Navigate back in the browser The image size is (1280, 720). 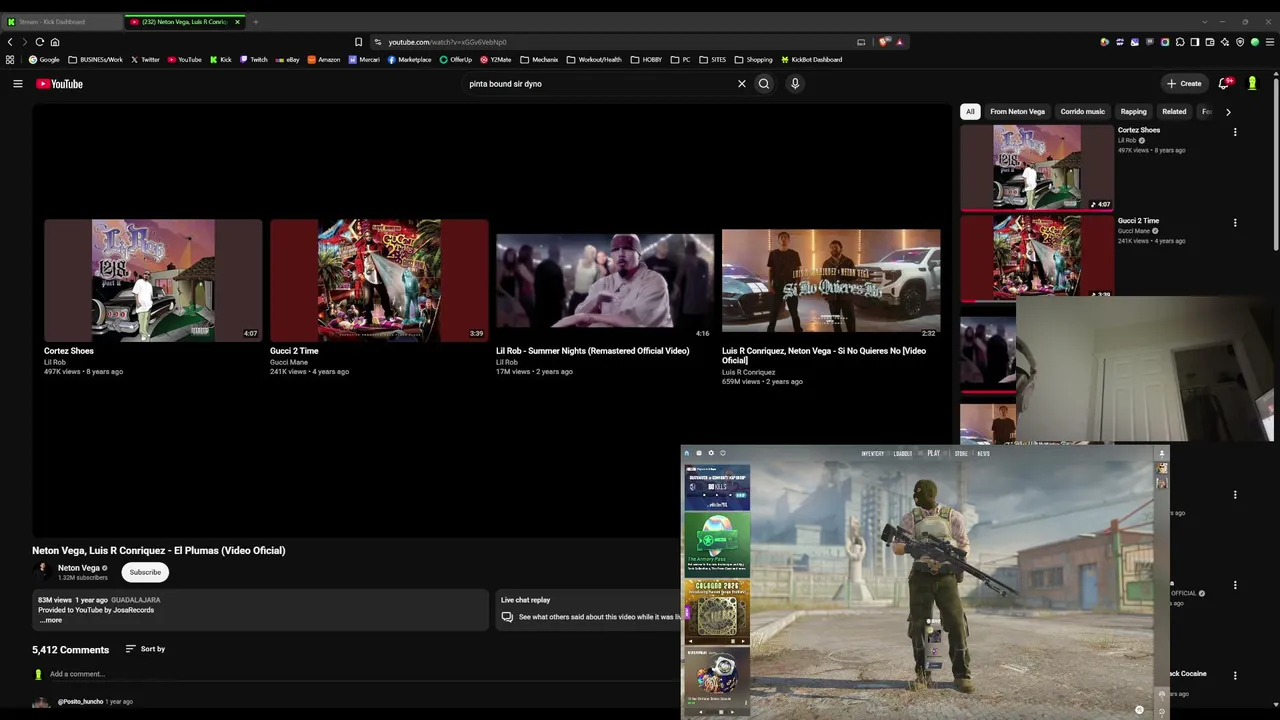10,42
